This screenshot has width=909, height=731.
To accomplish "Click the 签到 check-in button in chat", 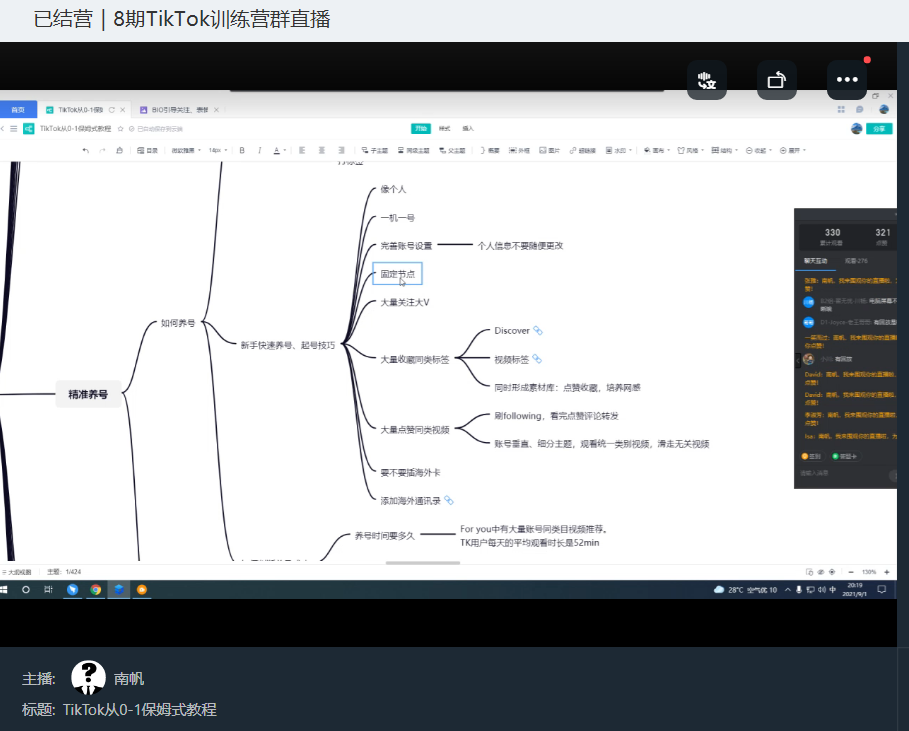I will [x=811, y=457].
